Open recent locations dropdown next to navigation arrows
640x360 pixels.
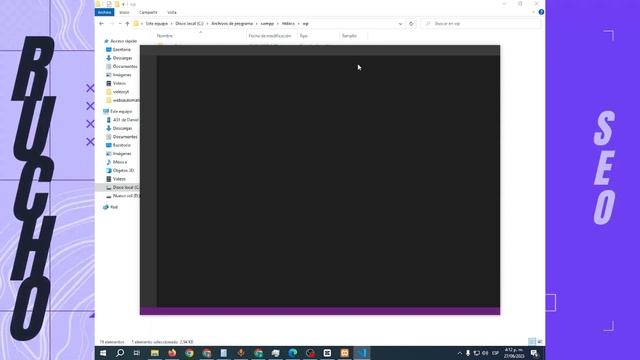click(120, 24)
